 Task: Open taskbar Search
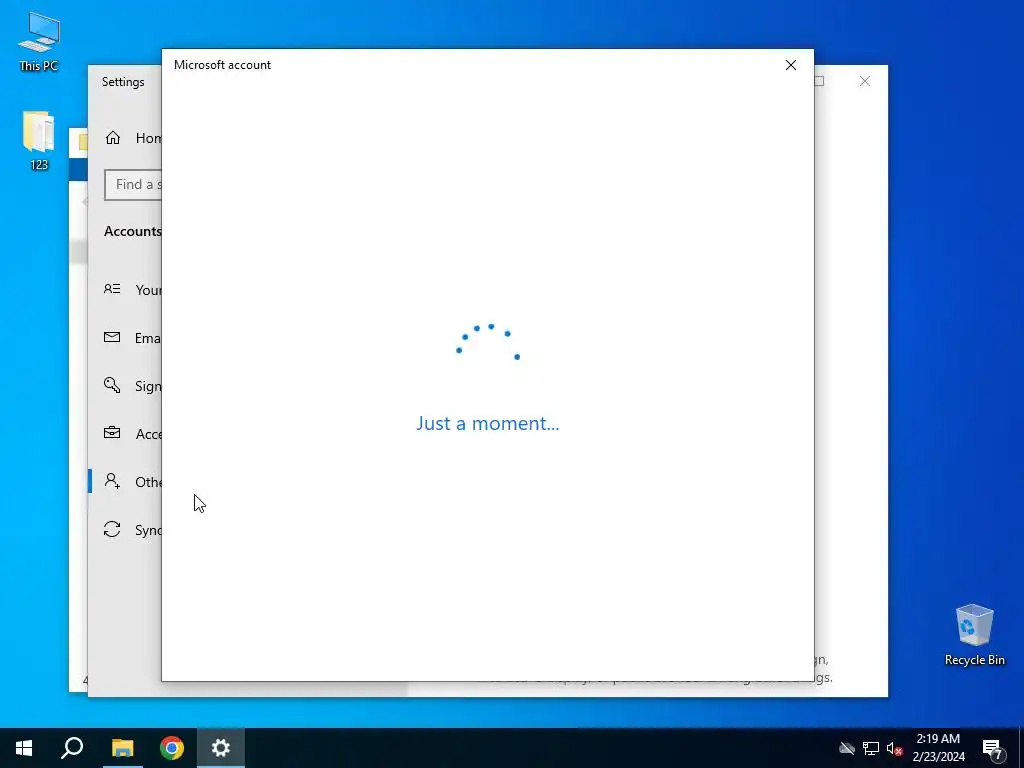pyautogui.click(x=72, y=748)
